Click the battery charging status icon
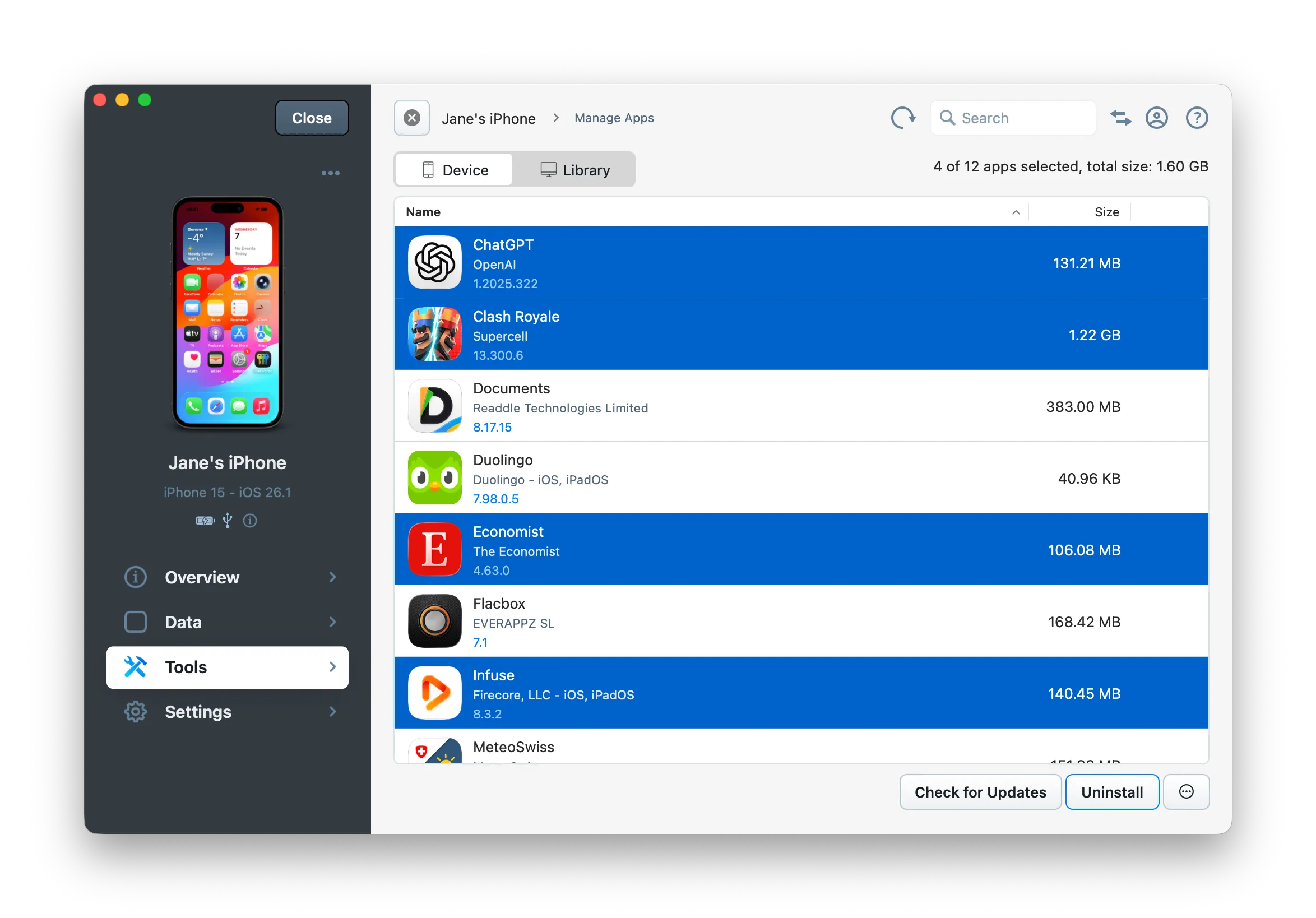Screen dimensions: 1316x918 tap(204, 520)
